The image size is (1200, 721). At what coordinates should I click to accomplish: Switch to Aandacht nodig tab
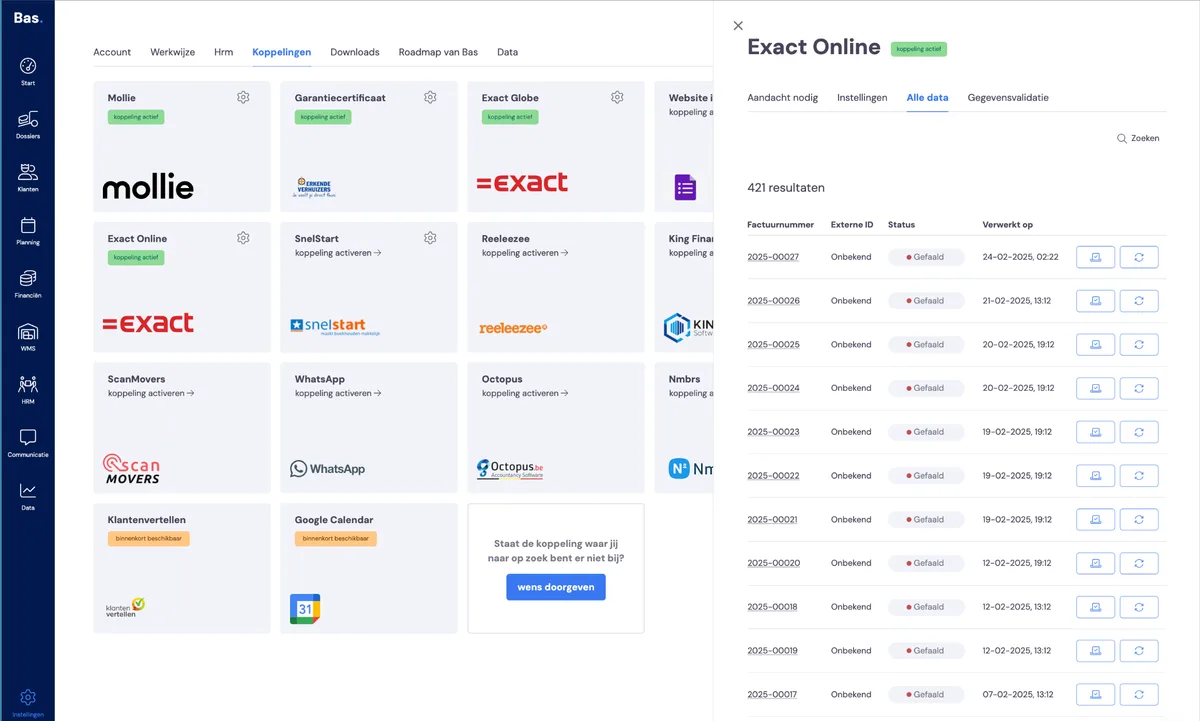(783, 97)
